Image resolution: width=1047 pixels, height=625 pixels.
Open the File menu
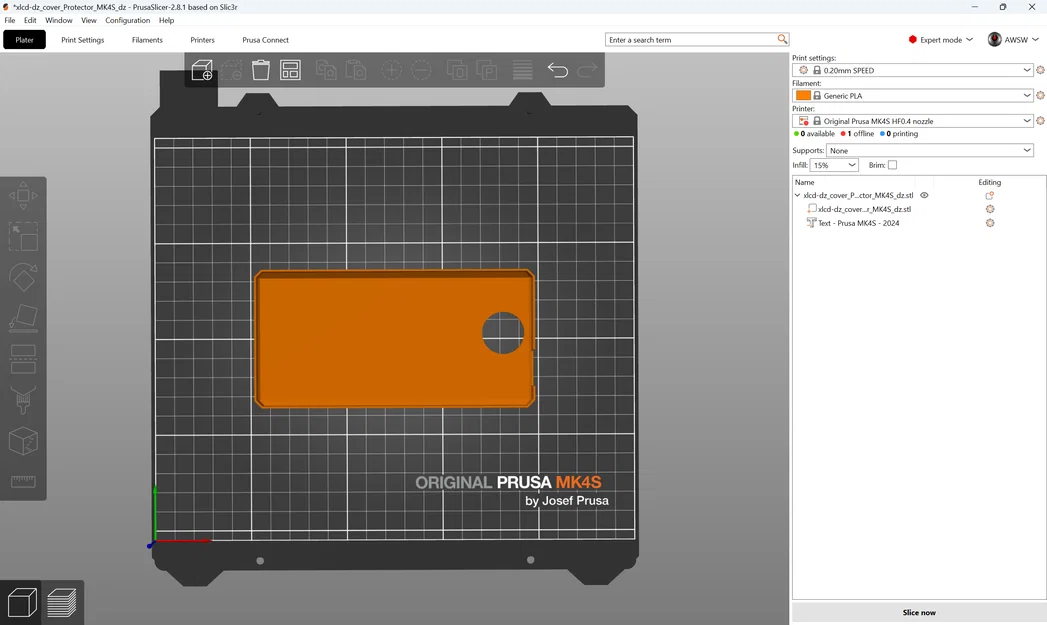10,20
